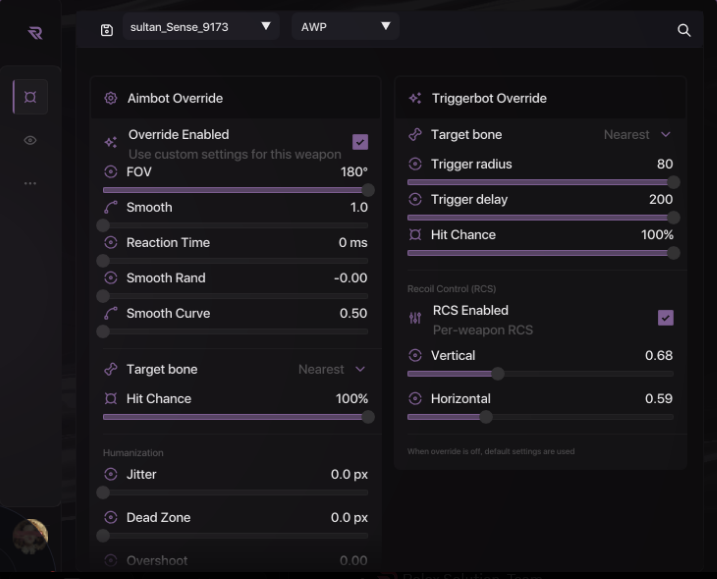This screenshot has height=579, width=717.
Task: Click the Jitter slider handle
Action: (x=103, y=493)
